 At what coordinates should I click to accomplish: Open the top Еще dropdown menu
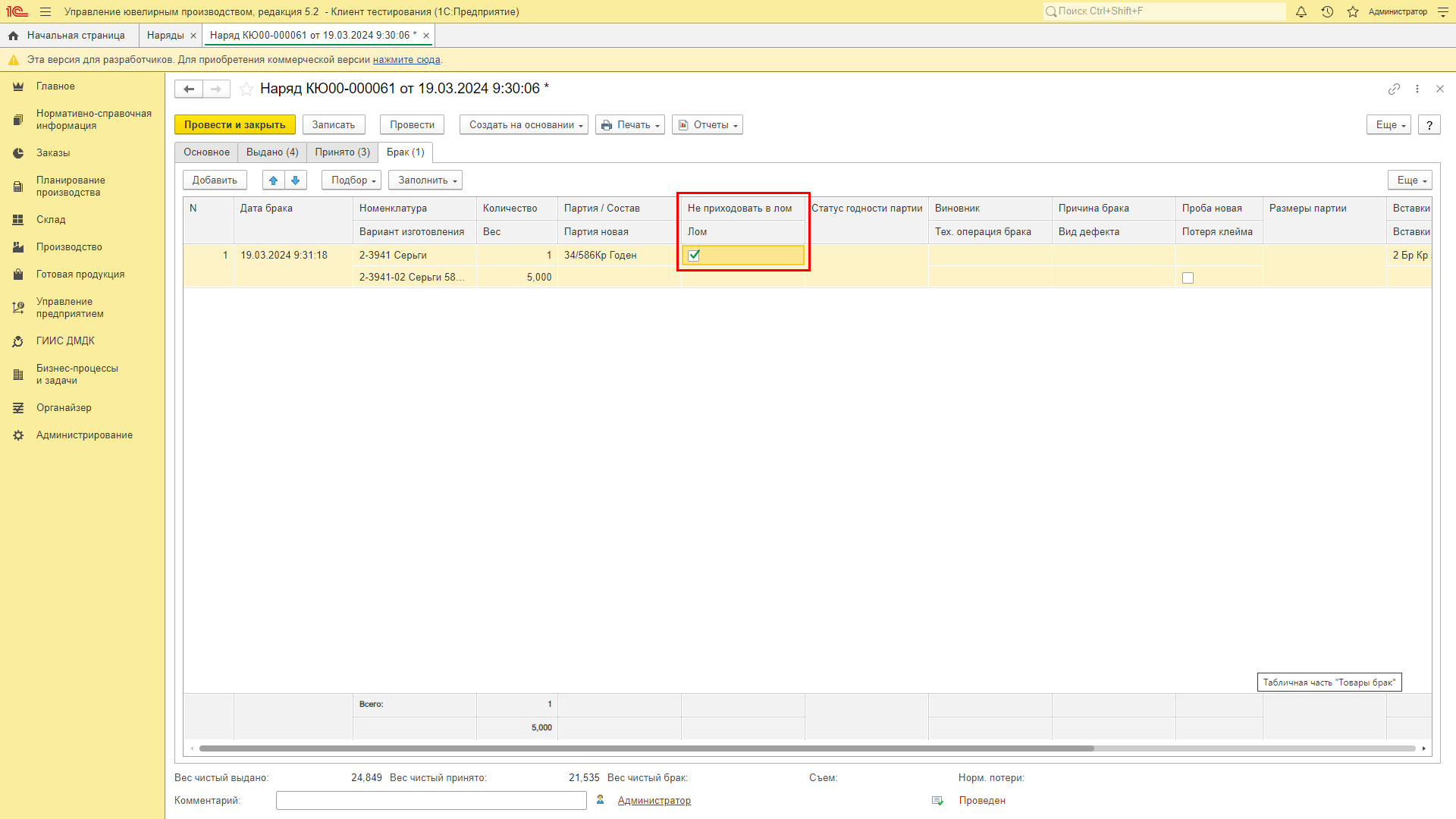click(x=1389, y=125)
